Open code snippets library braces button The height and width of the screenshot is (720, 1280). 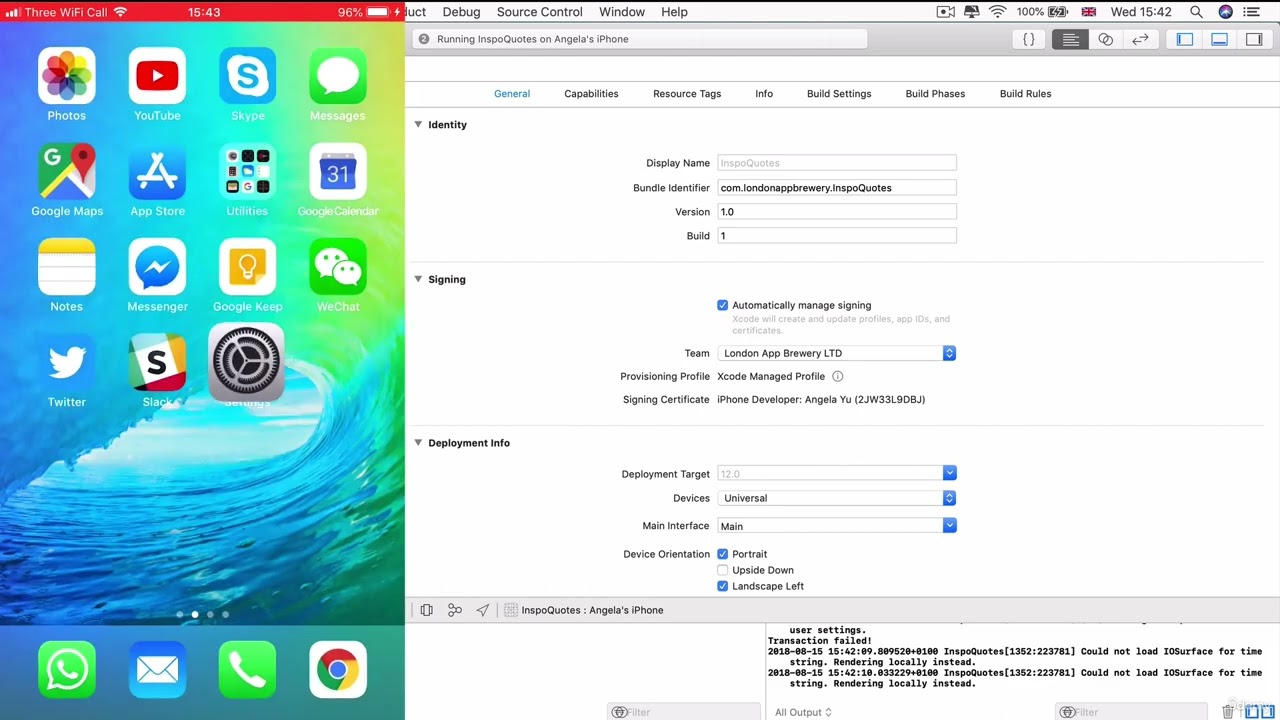coord(1029,39)
